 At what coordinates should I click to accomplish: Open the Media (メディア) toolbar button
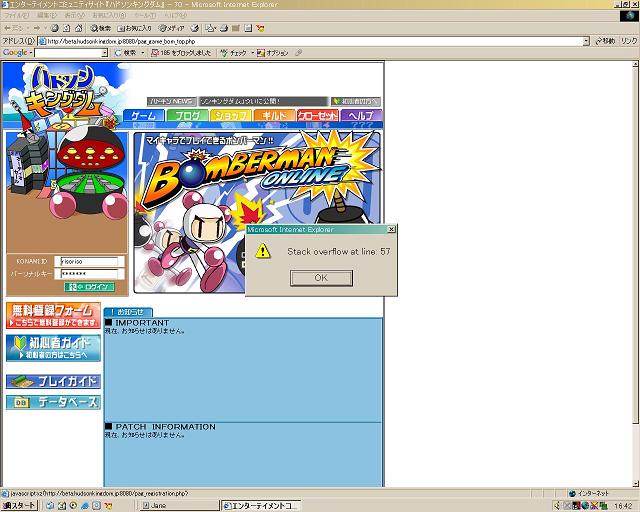pos(171,28)
